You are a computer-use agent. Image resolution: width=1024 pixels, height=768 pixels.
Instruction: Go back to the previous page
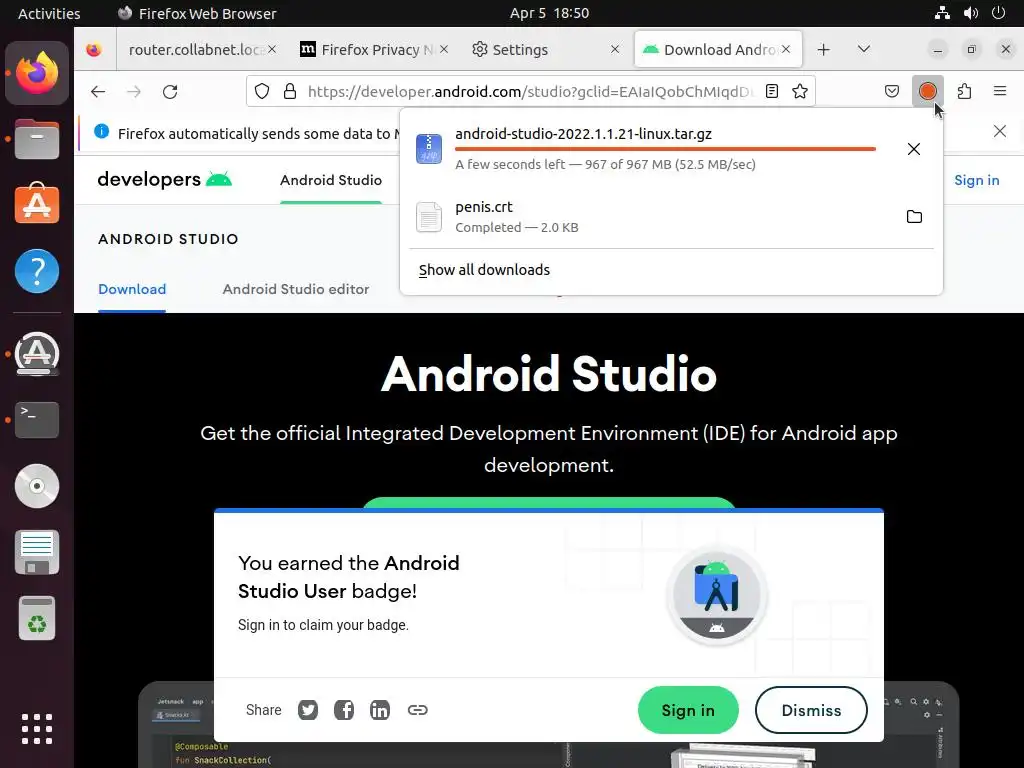(98, 91)
